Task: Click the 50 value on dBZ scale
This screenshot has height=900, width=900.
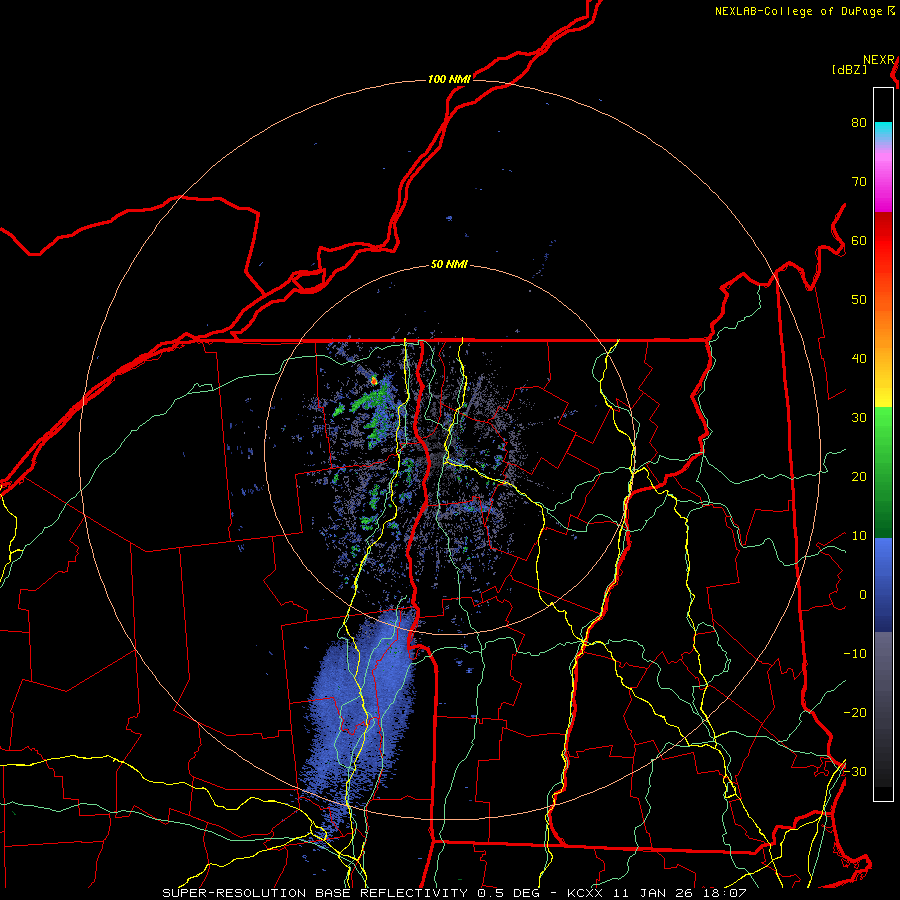Action: pos(859,300)
